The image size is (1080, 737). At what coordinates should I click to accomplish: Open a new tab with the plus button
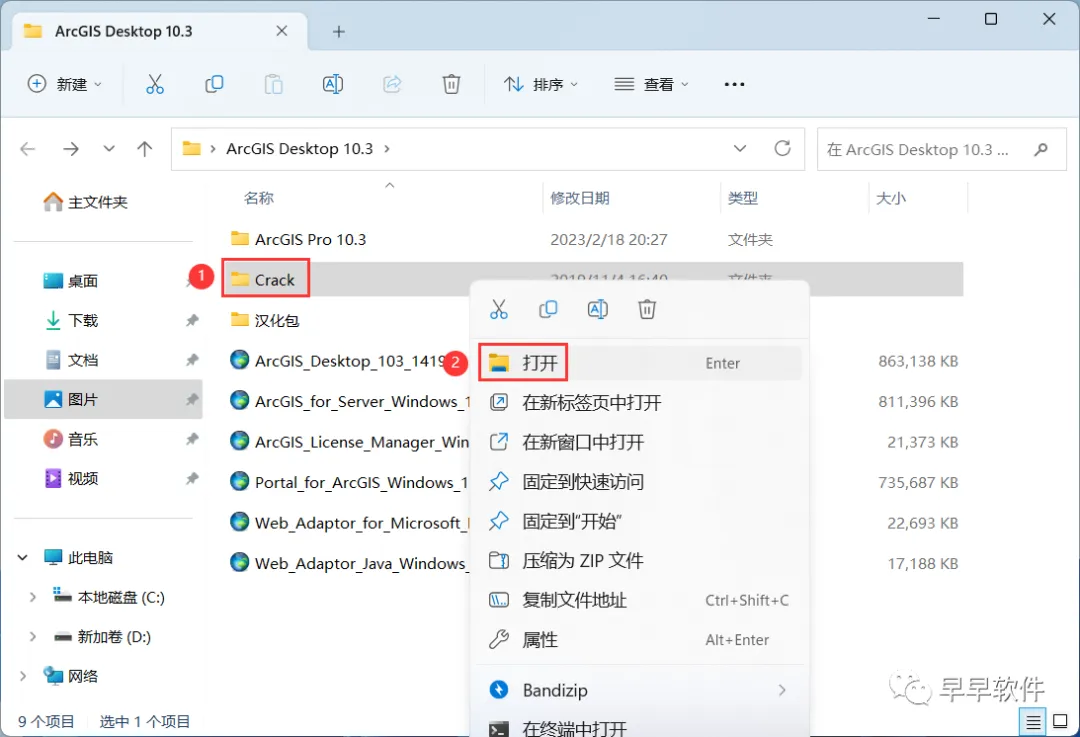click(x=338, y=32)
